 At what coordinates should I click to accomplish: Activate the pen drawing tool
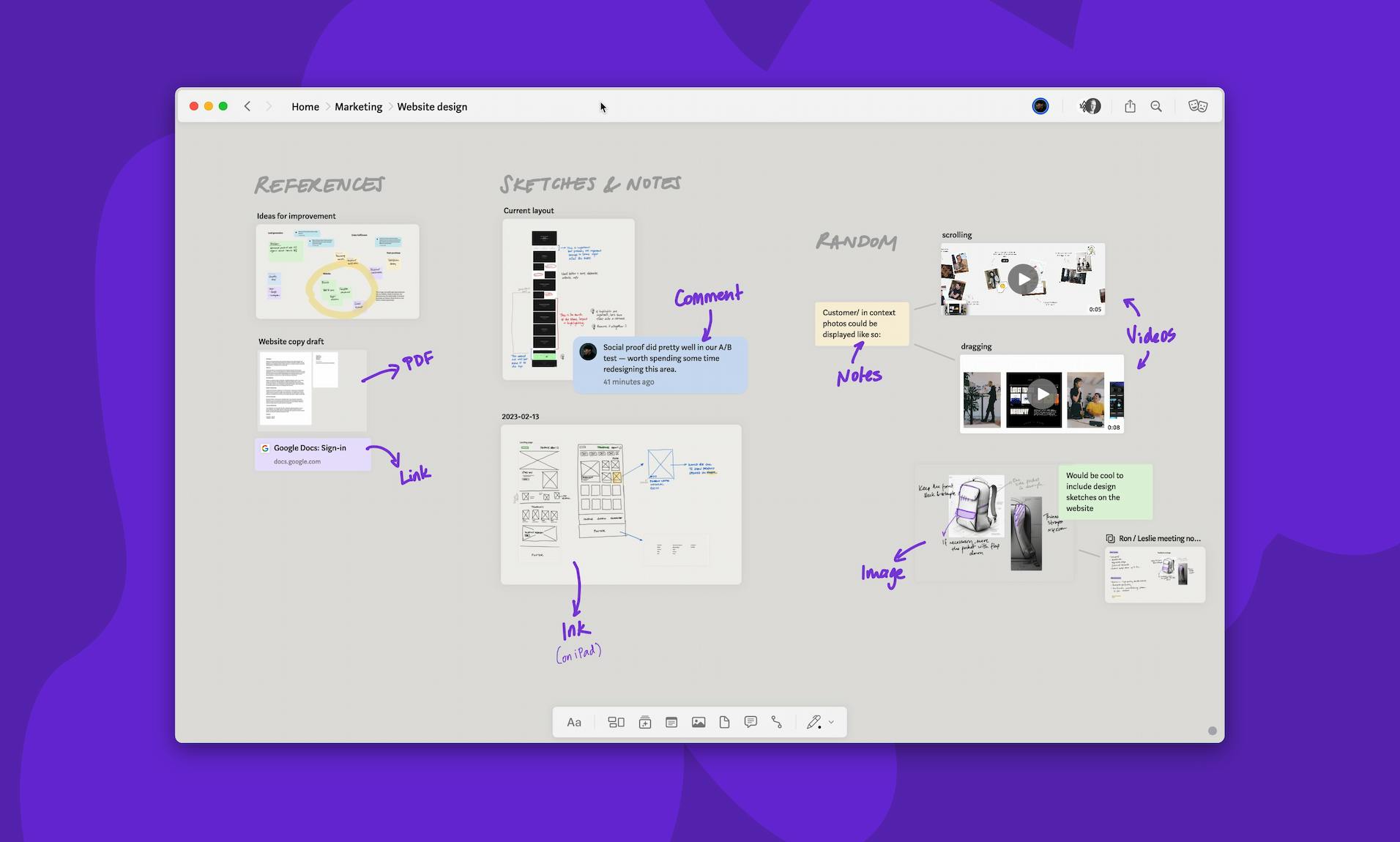(x=813, y=723)
